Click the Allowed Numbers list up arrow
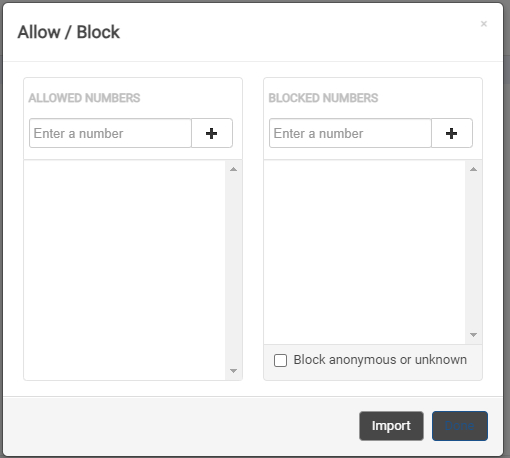Viewport: 510px width, 458px height. pos(233,169)
